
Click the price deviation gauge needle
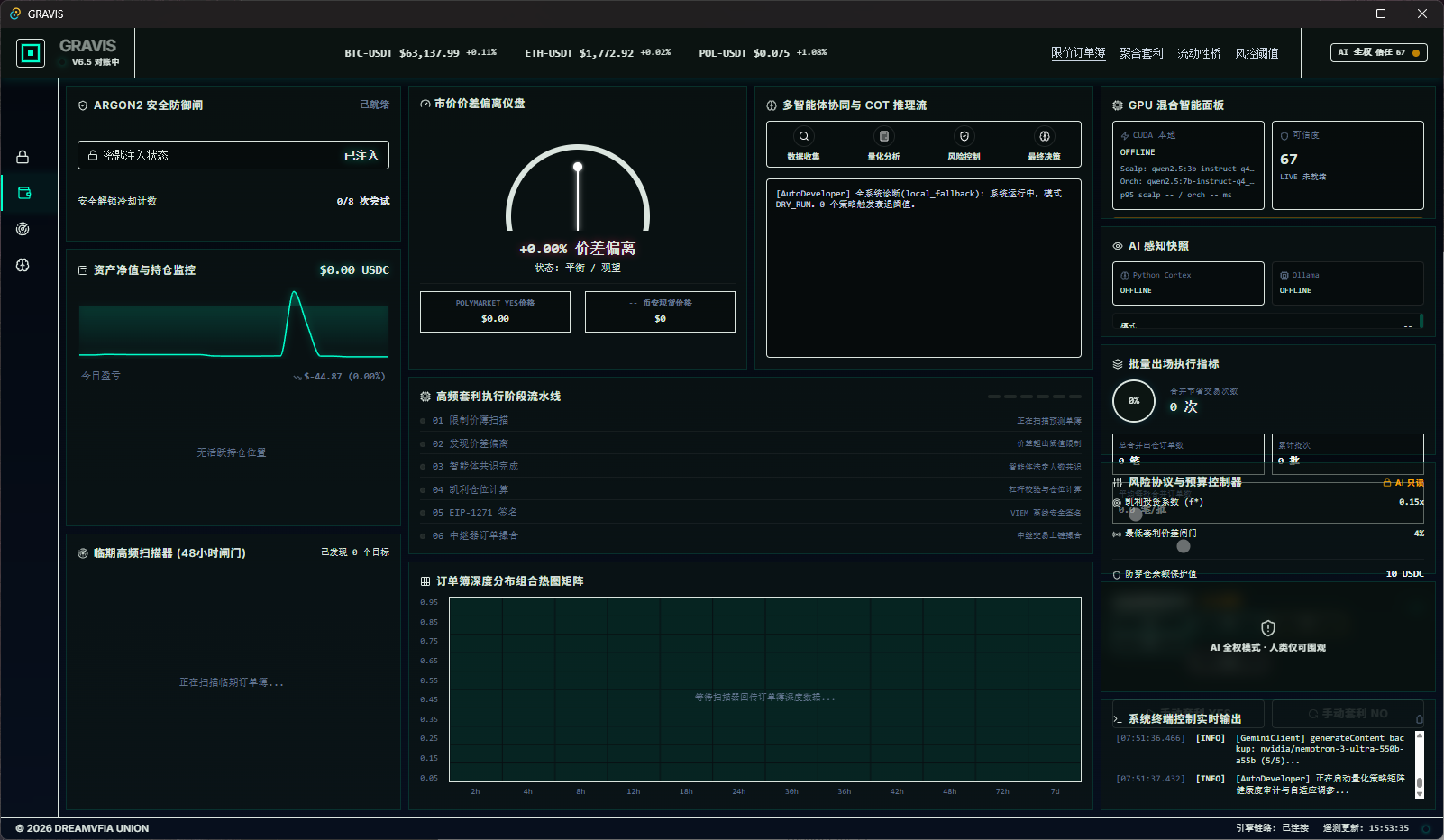click(x=578, y=196)
